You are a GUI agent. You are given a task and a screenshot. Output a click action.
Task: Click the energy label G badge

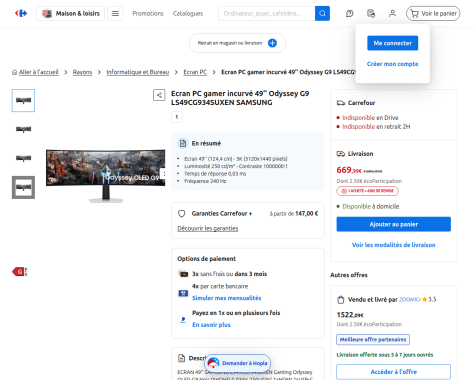(20, 272)
